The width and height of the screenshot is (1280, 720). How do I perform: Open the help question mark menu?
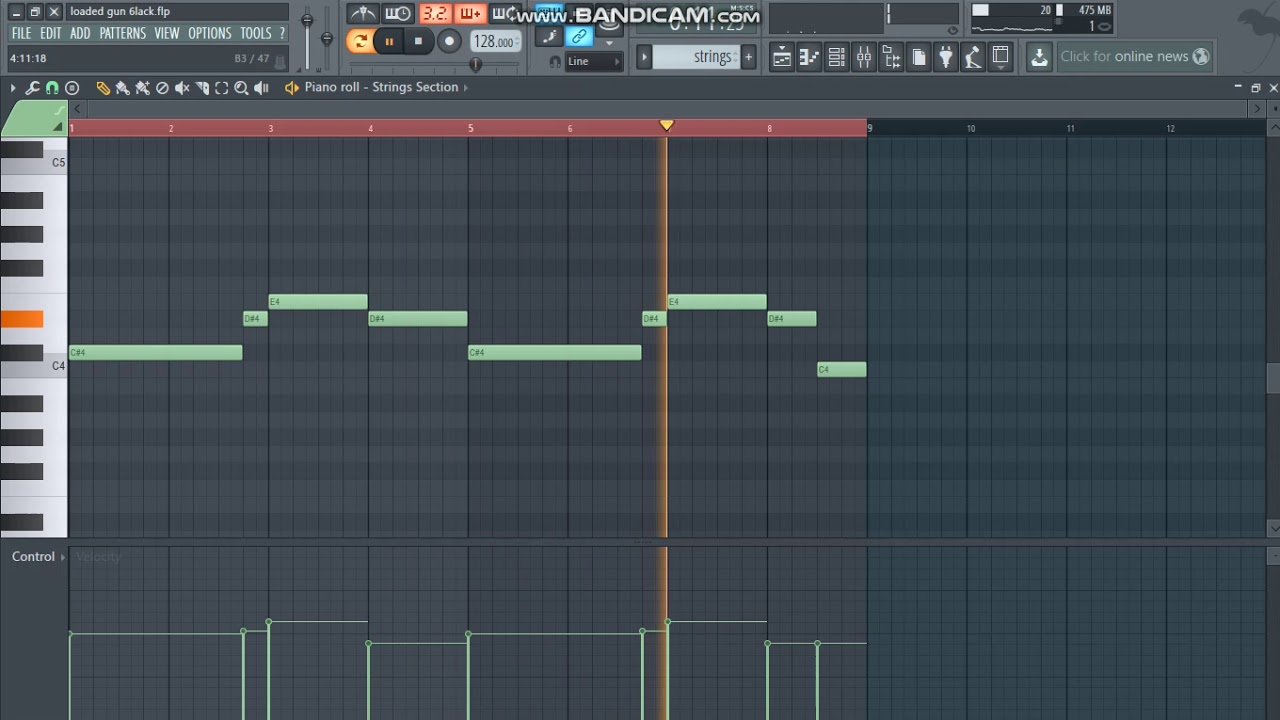(282, 33)
